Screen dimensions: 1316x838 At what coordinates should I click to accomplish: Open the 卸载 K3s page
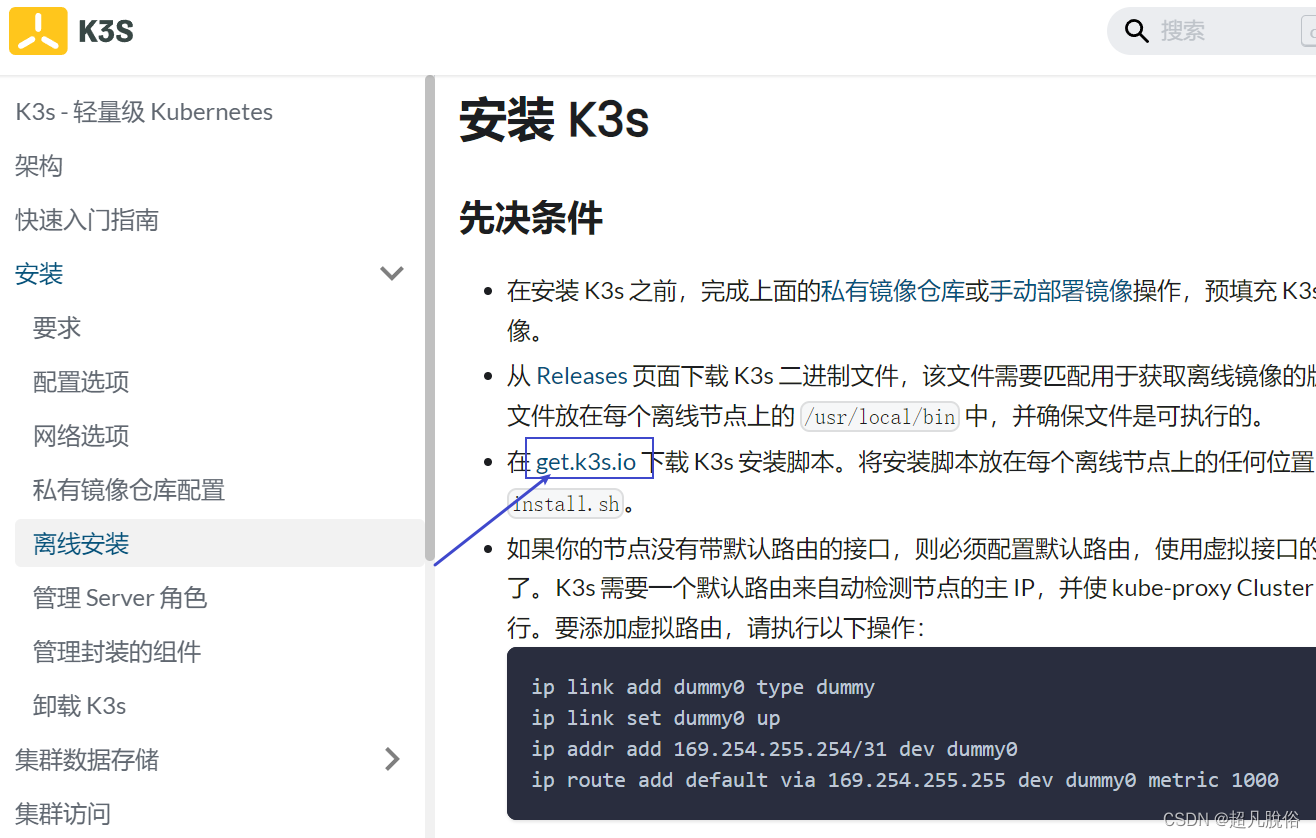79,705
